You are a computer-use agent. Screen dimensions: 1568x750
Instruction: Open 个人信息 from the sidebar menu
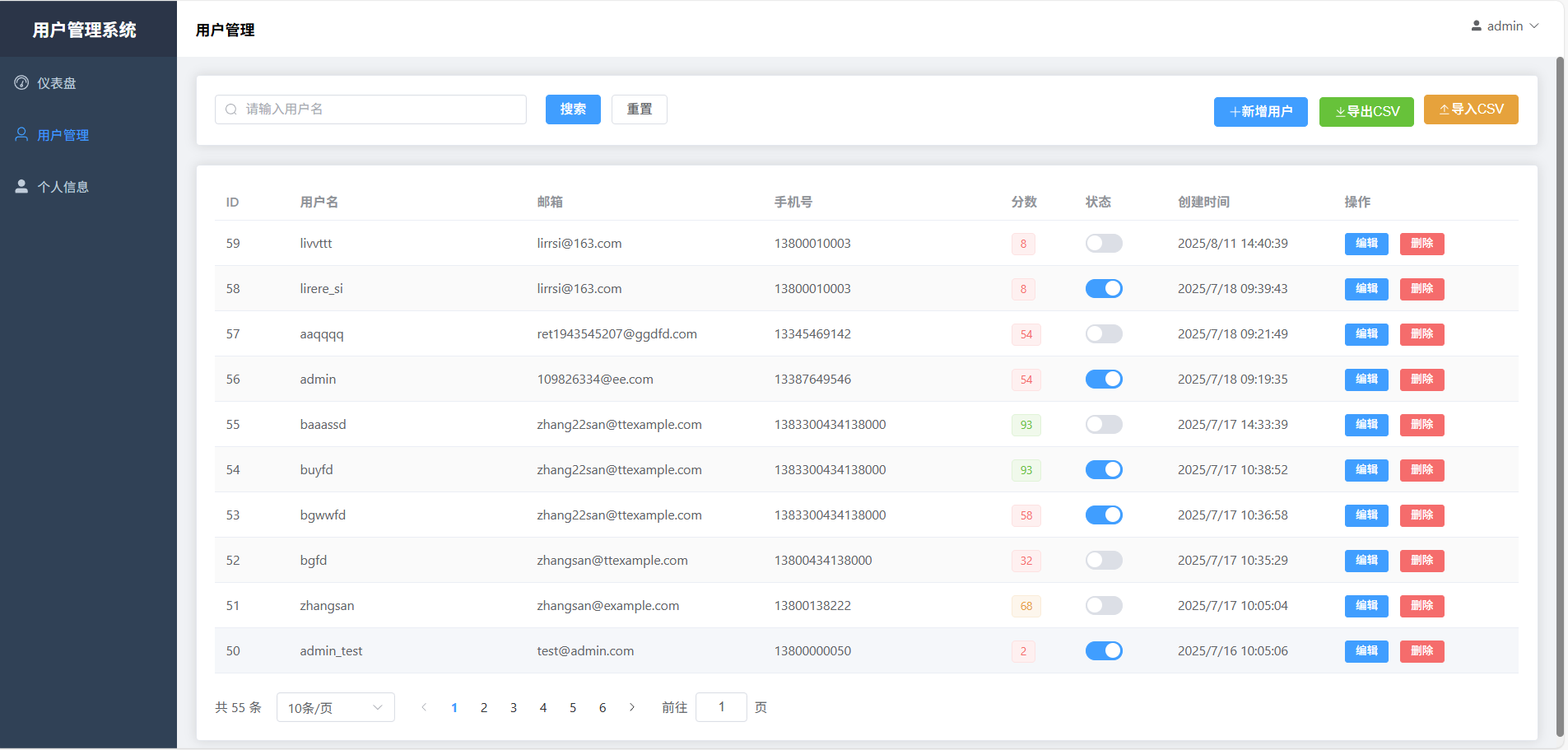[64, 185]
